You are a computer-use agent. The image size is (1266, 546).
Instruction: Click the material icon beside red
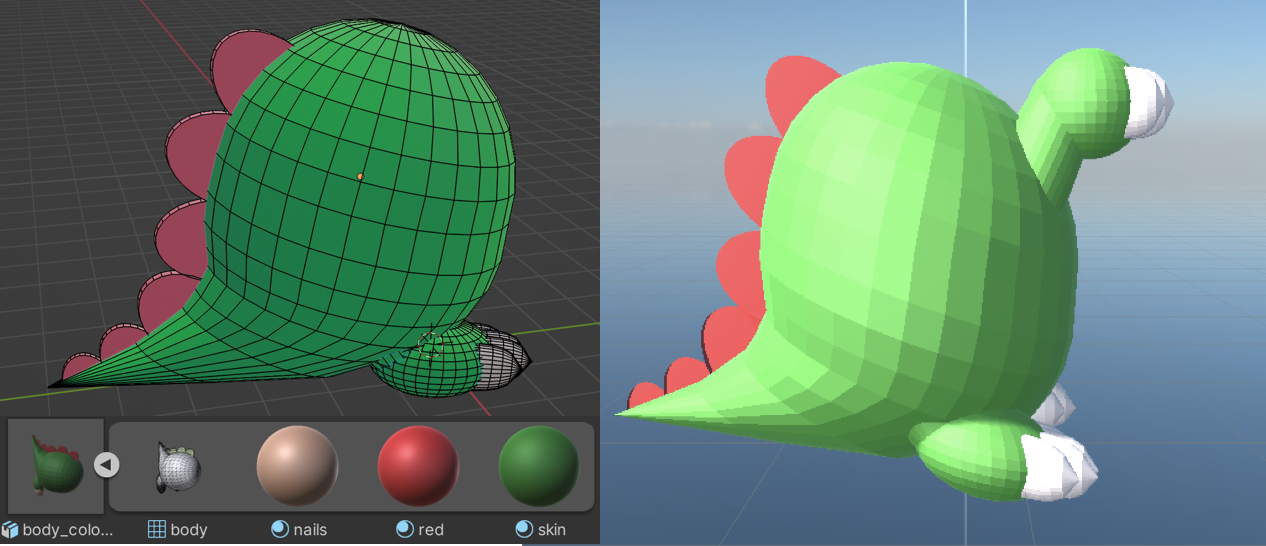(405, 529)
